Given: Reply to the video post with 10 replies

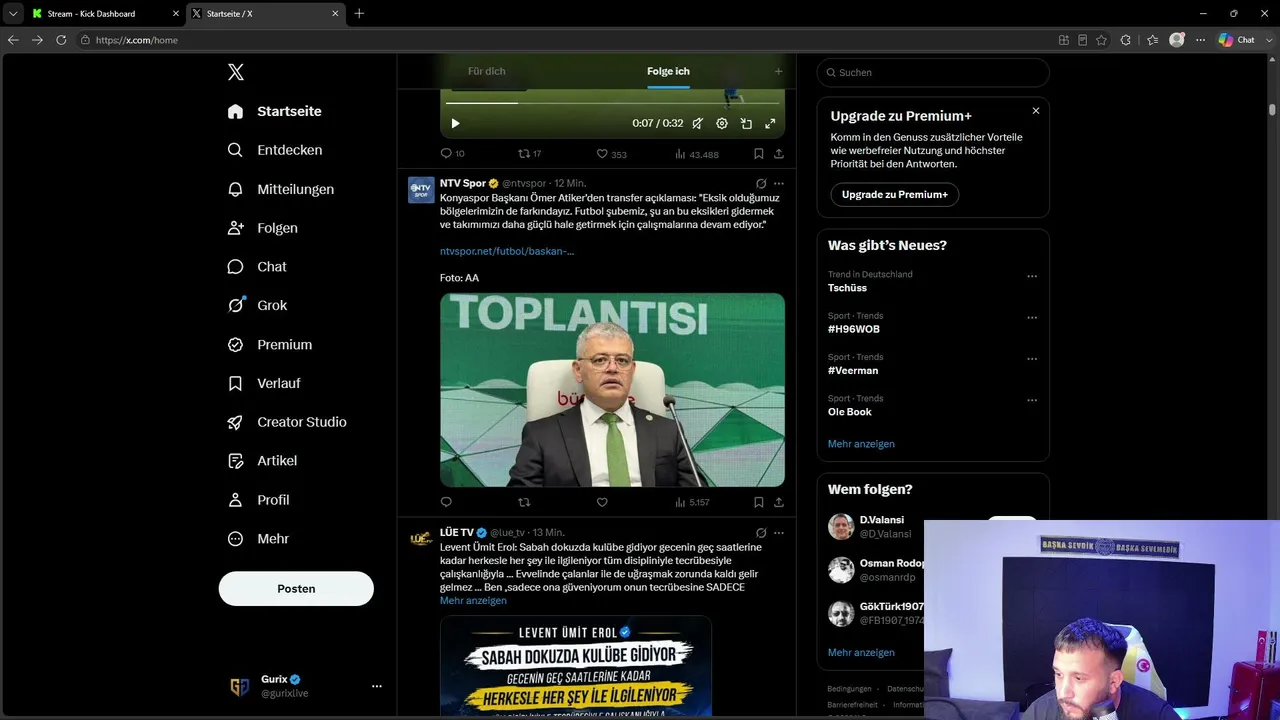Looking at the screenshot, I should click(452, 154).
